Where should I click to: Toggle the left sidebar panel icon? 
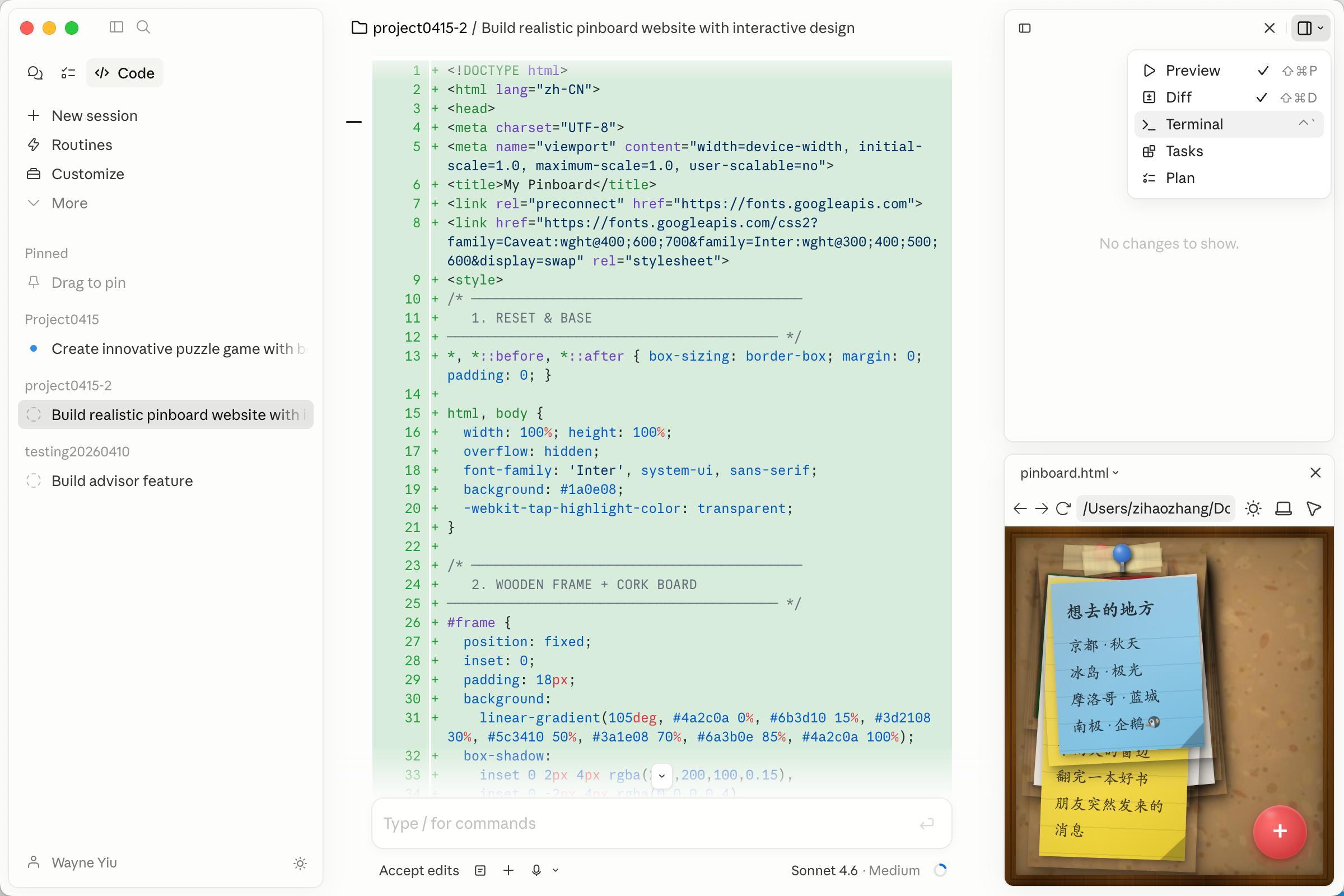116,27
